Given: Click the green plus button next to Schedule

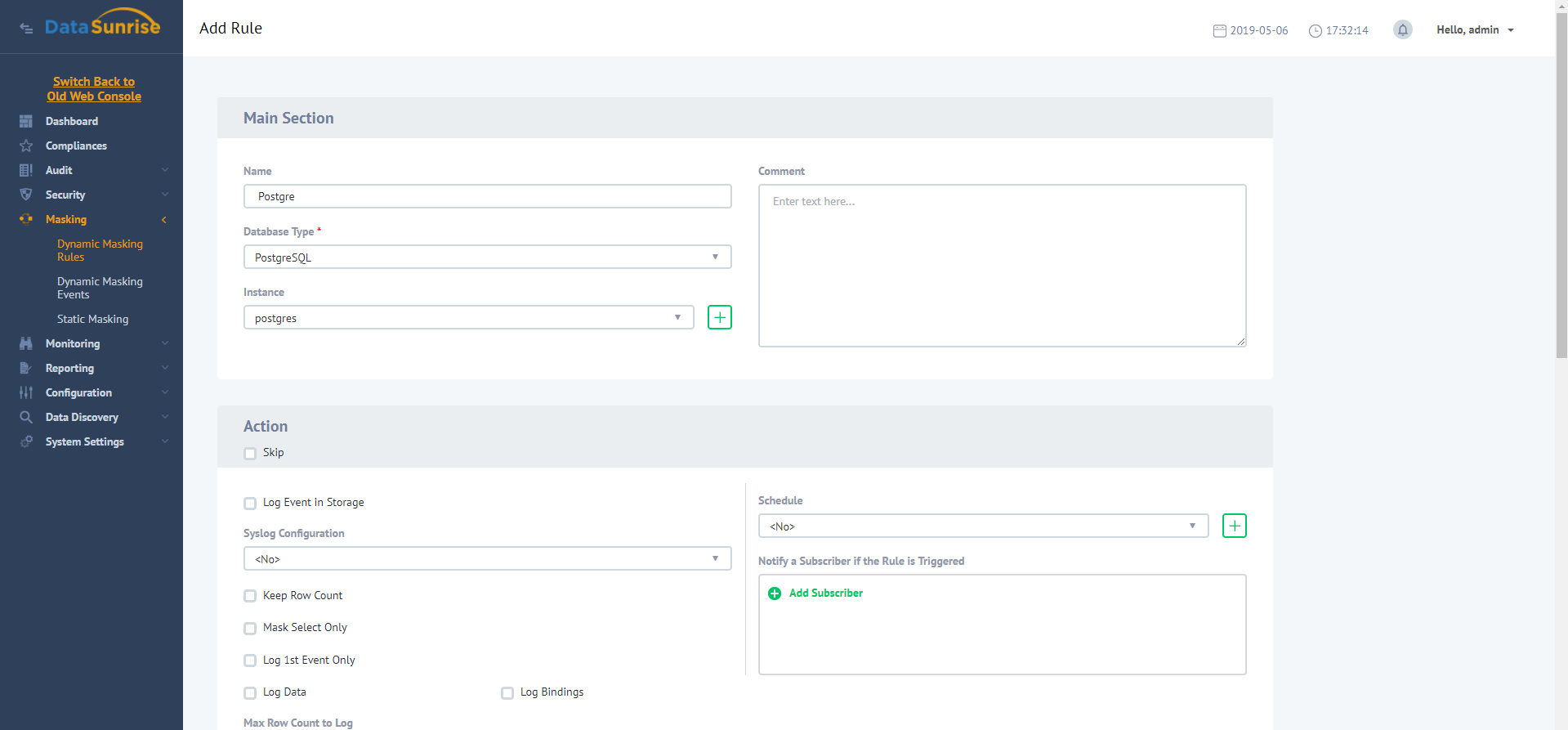Looking at the screenshot, I should 1234,526.
